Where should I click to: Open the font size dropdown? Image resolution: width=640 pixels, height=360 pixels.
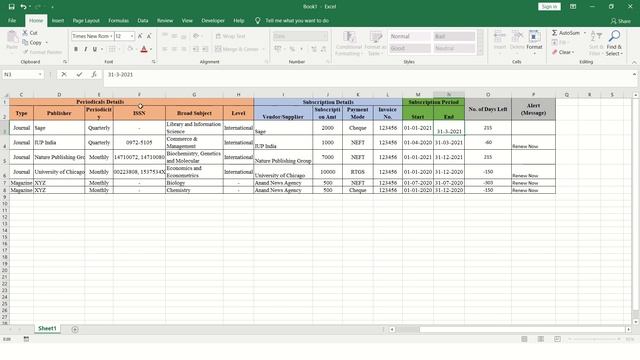(x=132, y=36)
